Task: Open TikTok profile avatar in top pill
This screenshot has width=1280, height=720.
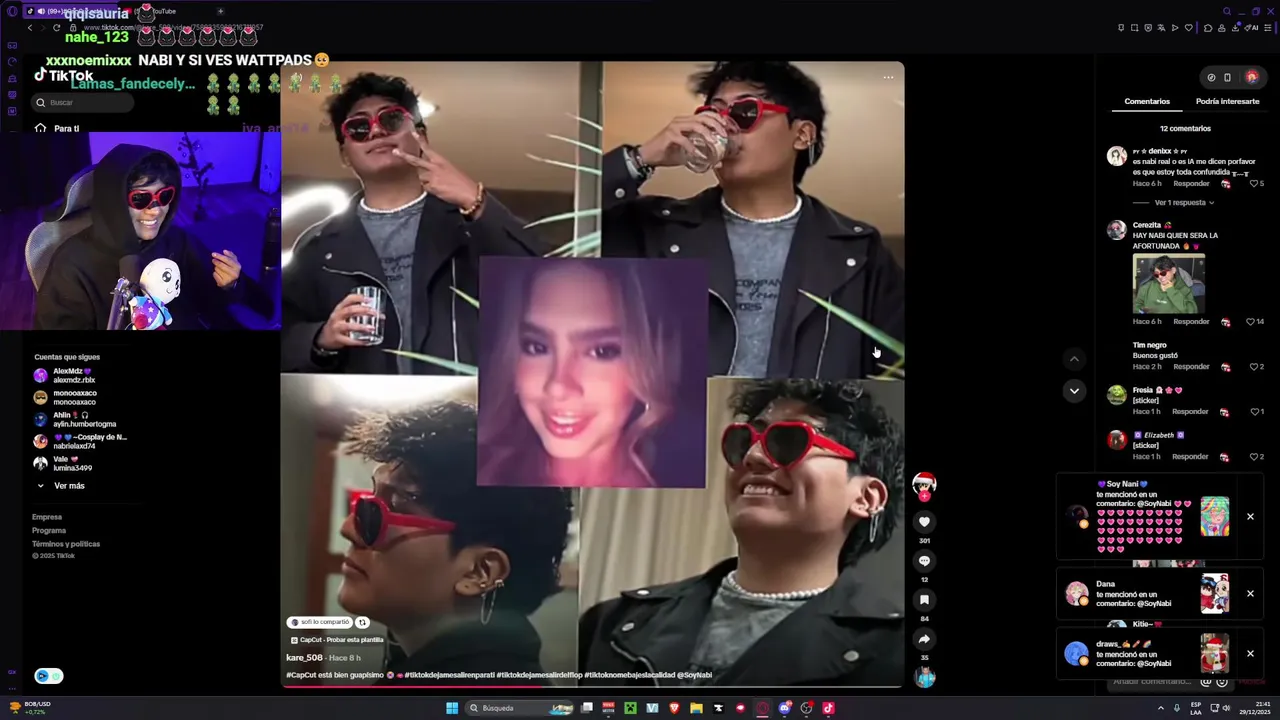Action: click(x=1251, y=77)
